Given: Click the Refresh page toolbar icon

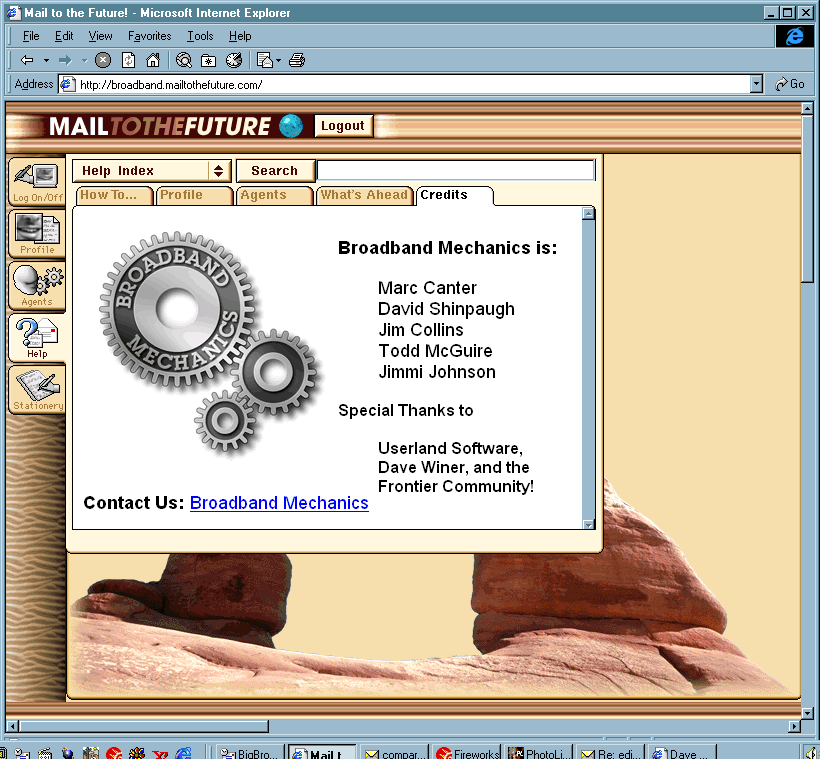Looking at the screenshot, I should pos(129,60).
